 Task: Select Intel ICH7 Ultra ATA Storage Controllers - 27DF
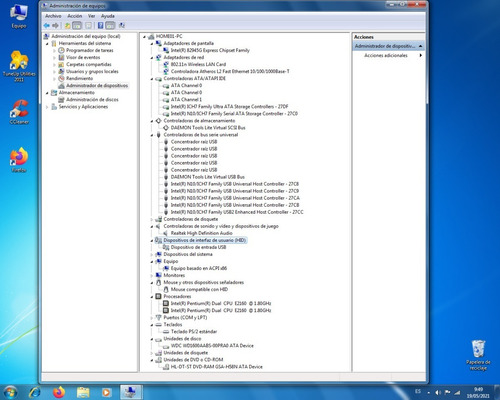click(x=229, y=107)
